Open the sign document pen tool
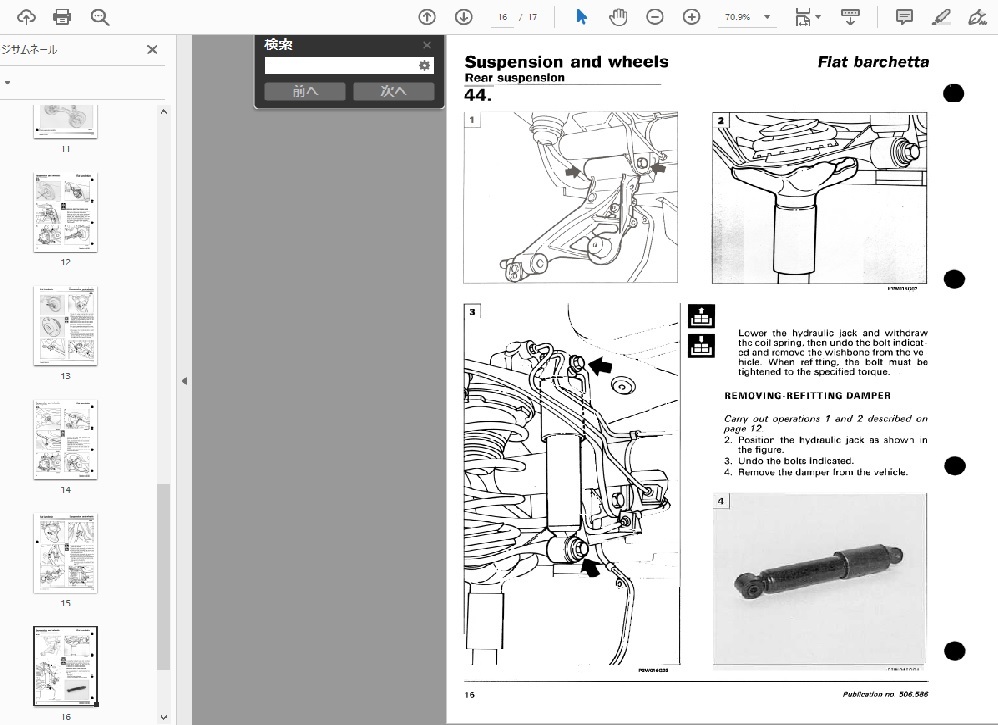Viewport: 998px width, 725px height. pyautogui.click(x=977, y=17)
